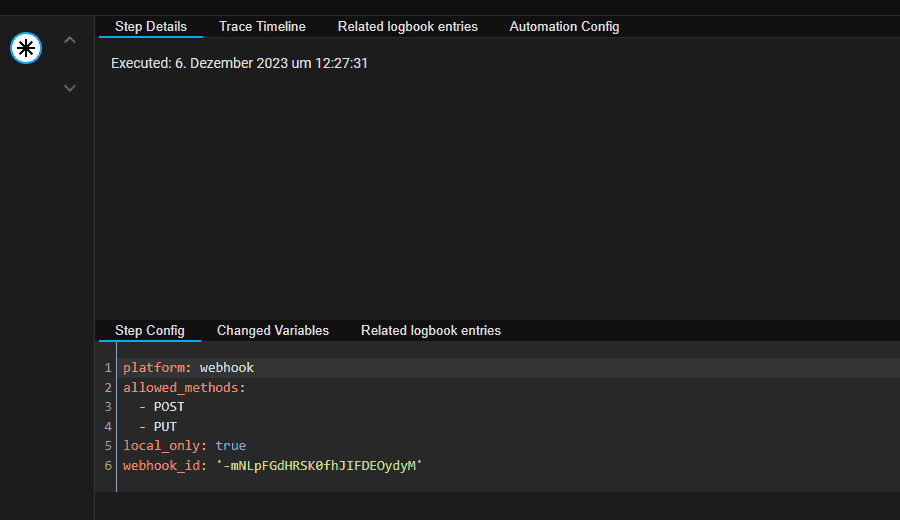Click the 'platform: webhook' code line
This screenshot has width=900, height=520.
(x=189, y=368)
